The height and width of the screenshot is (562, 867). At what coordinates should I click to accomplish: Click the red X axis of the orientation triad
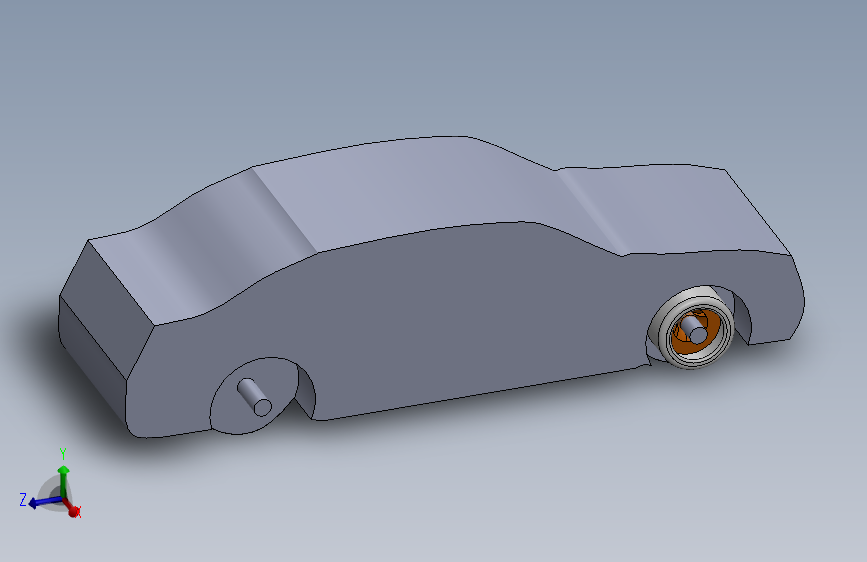pyautogui.click(x=71, y=507)
